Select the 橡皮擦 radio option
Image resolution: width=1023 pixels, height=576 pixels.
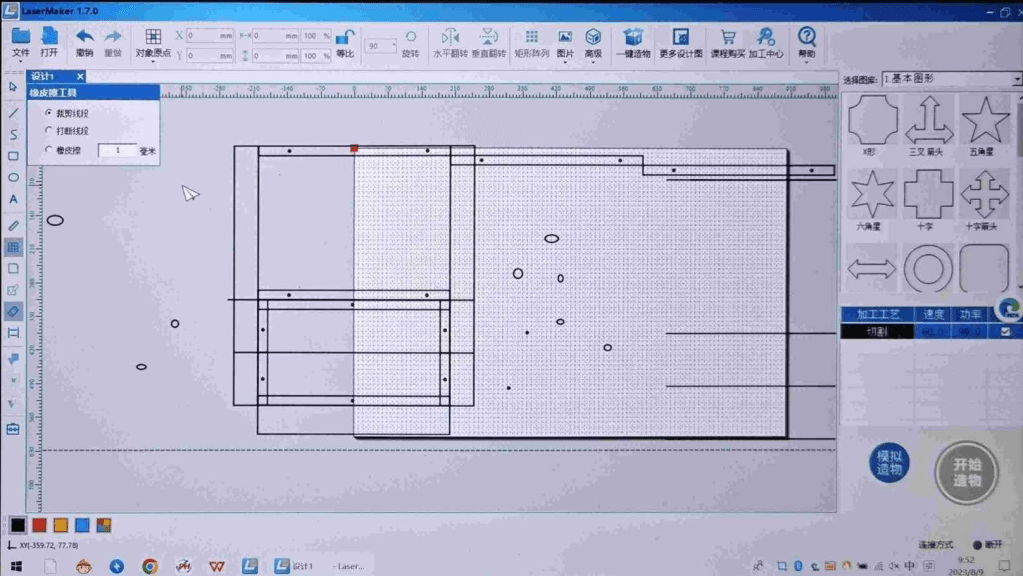(x=49, y=150)
